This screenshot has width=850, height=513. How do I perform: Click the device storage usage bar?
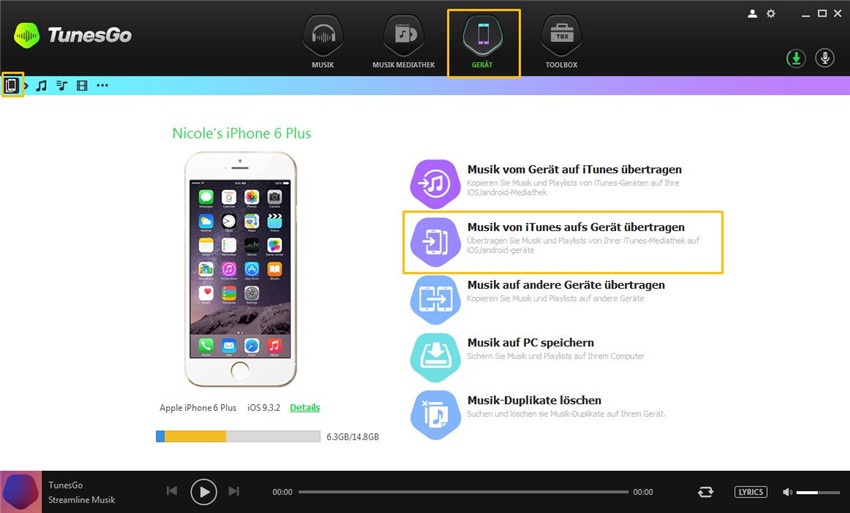(238, 437)
